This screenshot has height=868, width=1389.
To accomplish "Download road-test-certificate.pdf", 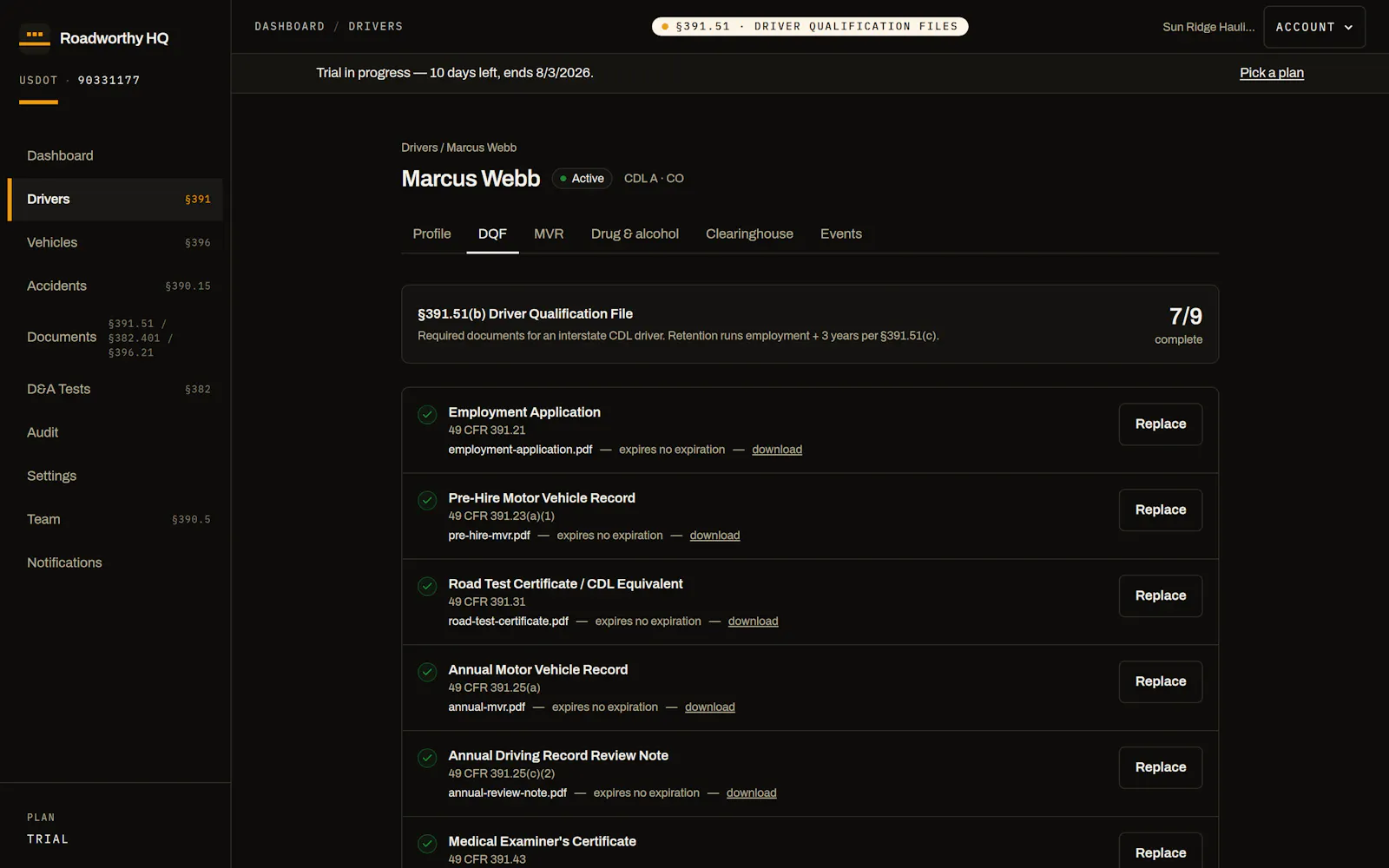I will [x=753, y=621].
